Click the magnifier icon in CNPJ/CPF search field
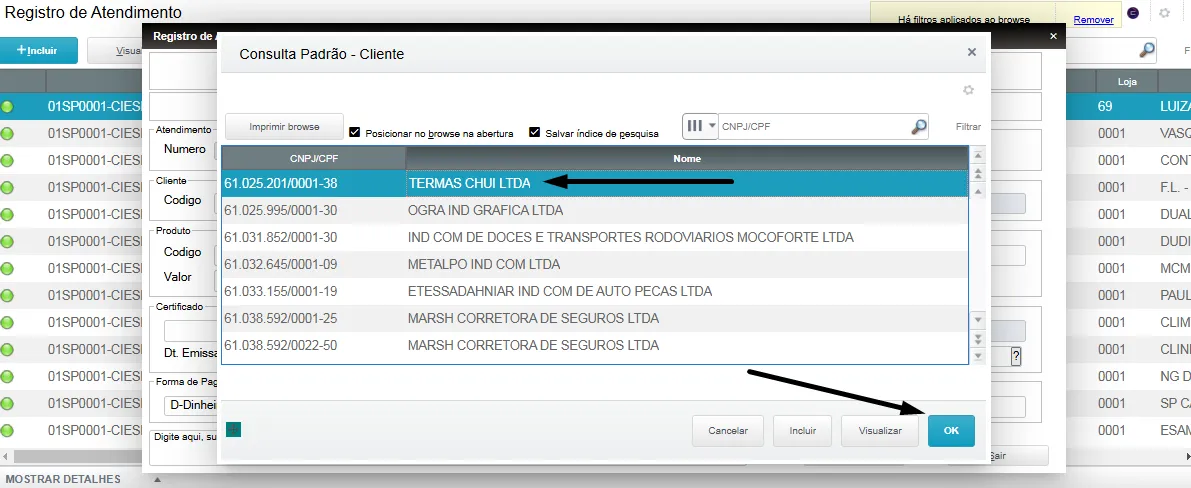The image size is (1191, 488). click(918, 127)
